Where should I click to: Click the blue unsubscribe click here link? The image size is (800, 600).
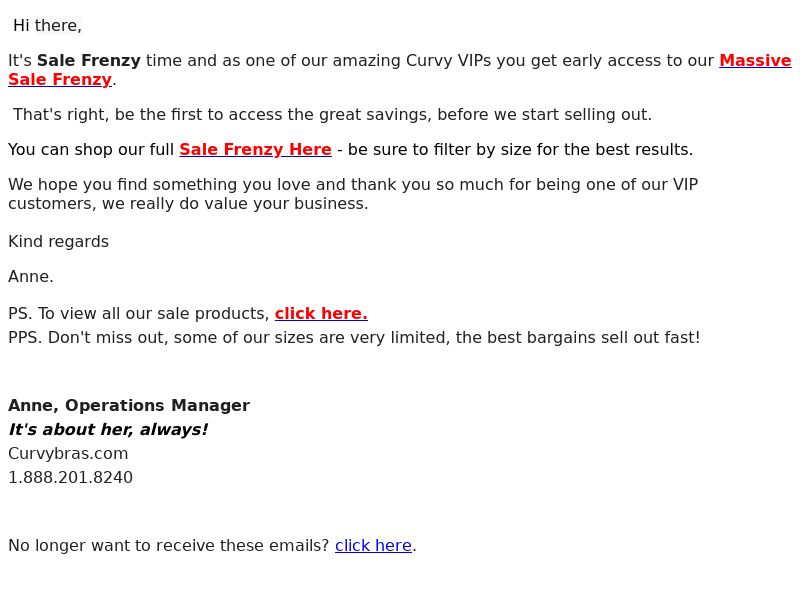(x=373, y=545)
